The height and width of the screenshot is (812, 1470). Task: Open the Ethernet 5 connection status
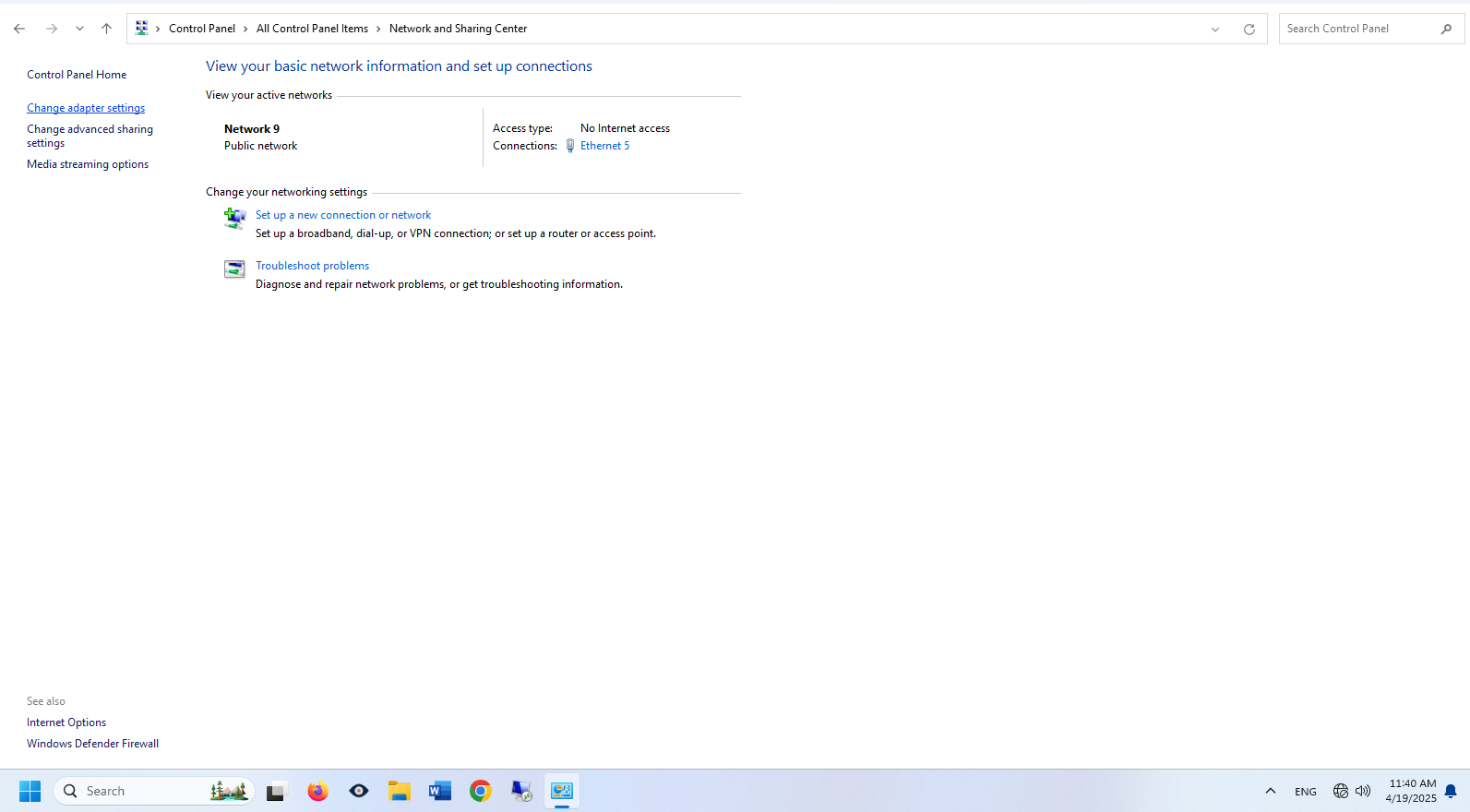click(x=604, y=146)
